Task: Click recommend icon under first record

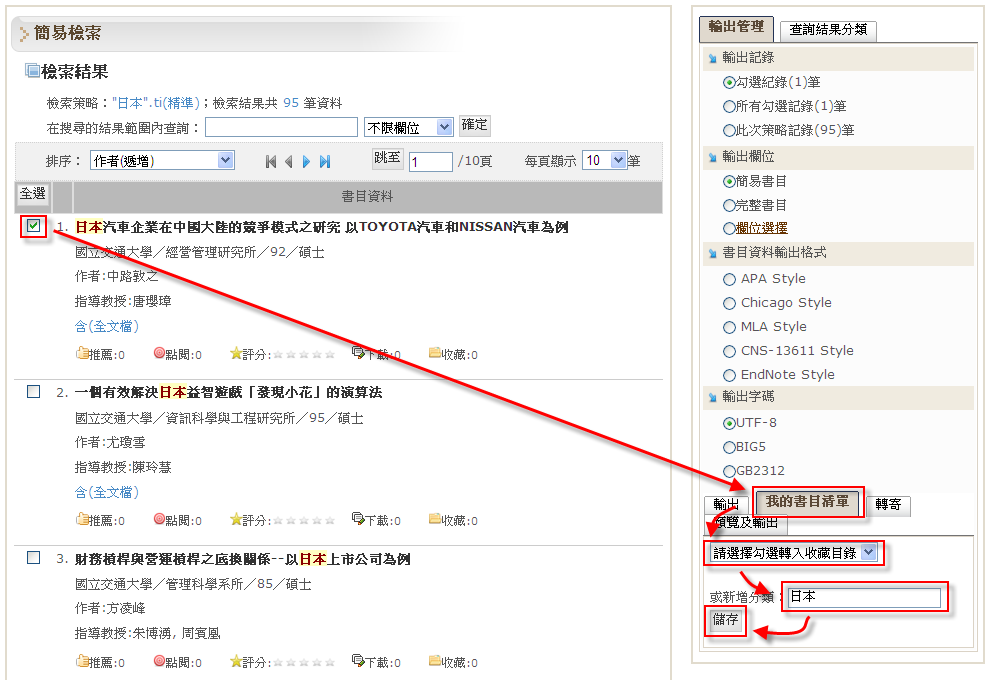Action: (x=83, y=354)
